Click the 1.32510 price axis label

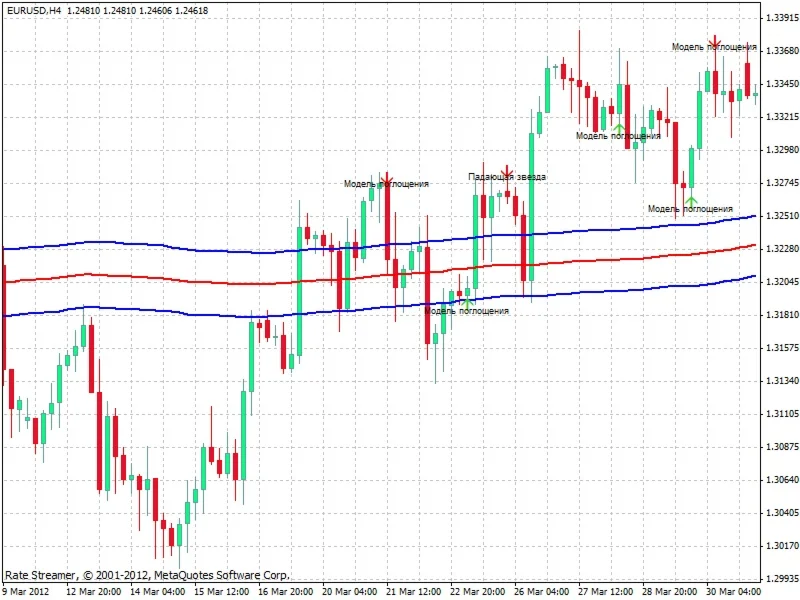click(x=782, y=216)
